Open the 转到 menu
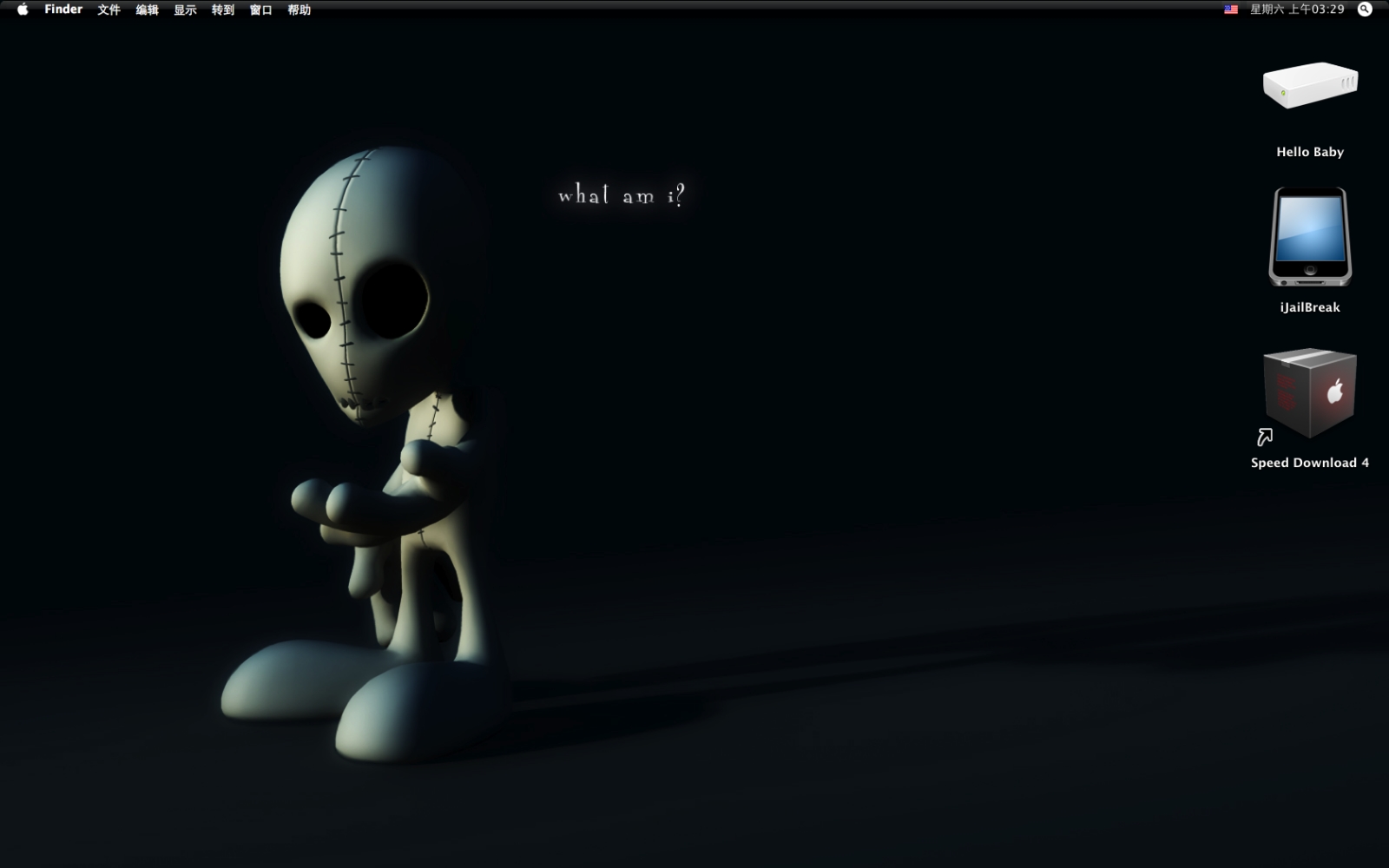Viewport: 1389px width, 868px height. [x=223, y=10]
